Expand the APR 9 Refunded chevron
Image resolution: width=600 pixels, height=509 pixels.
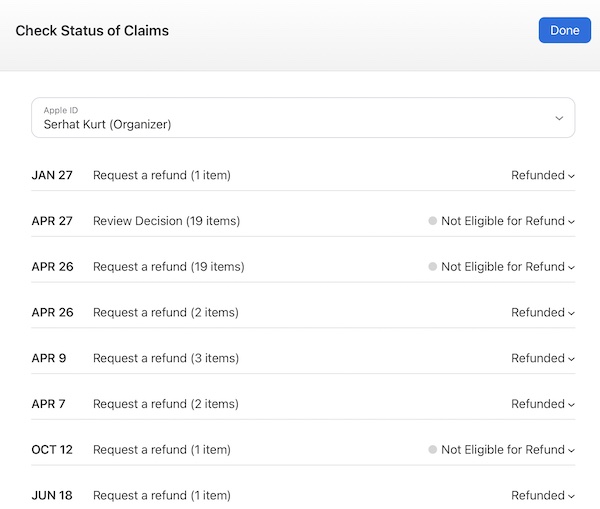pos(571,359)
